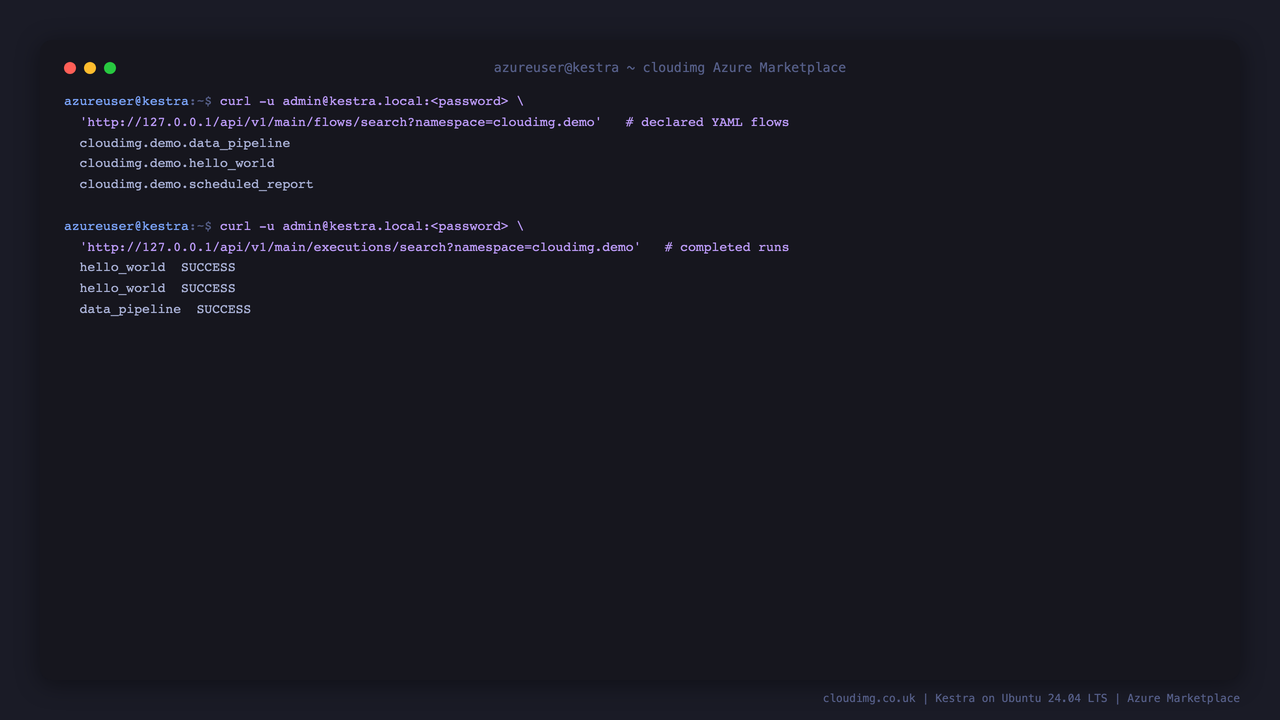Screen dimensions: 1280x720
Task: Click the flows/search URL in the first command
Action: click(341, 122)
